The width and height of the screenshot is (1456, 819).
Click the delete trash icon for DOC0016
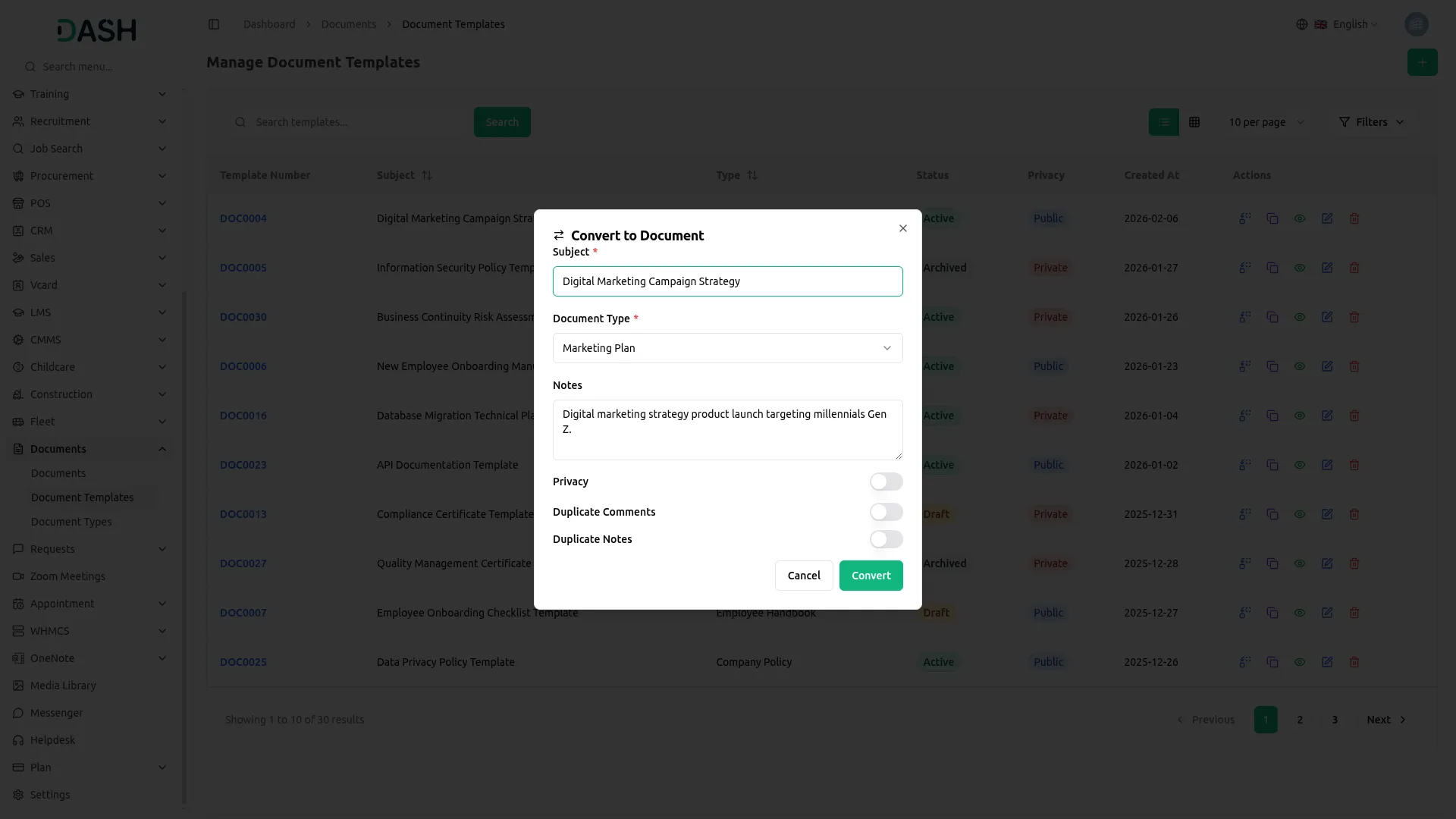click(1354, 416)
